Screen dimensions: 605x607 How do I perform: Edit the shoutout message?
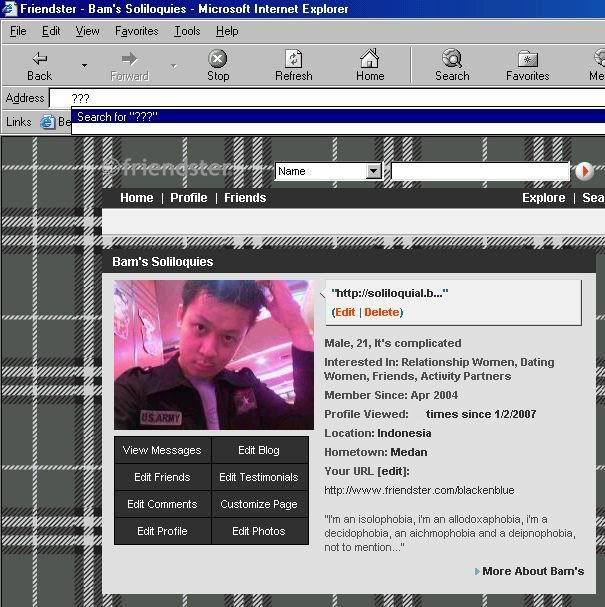coord(345,312)
